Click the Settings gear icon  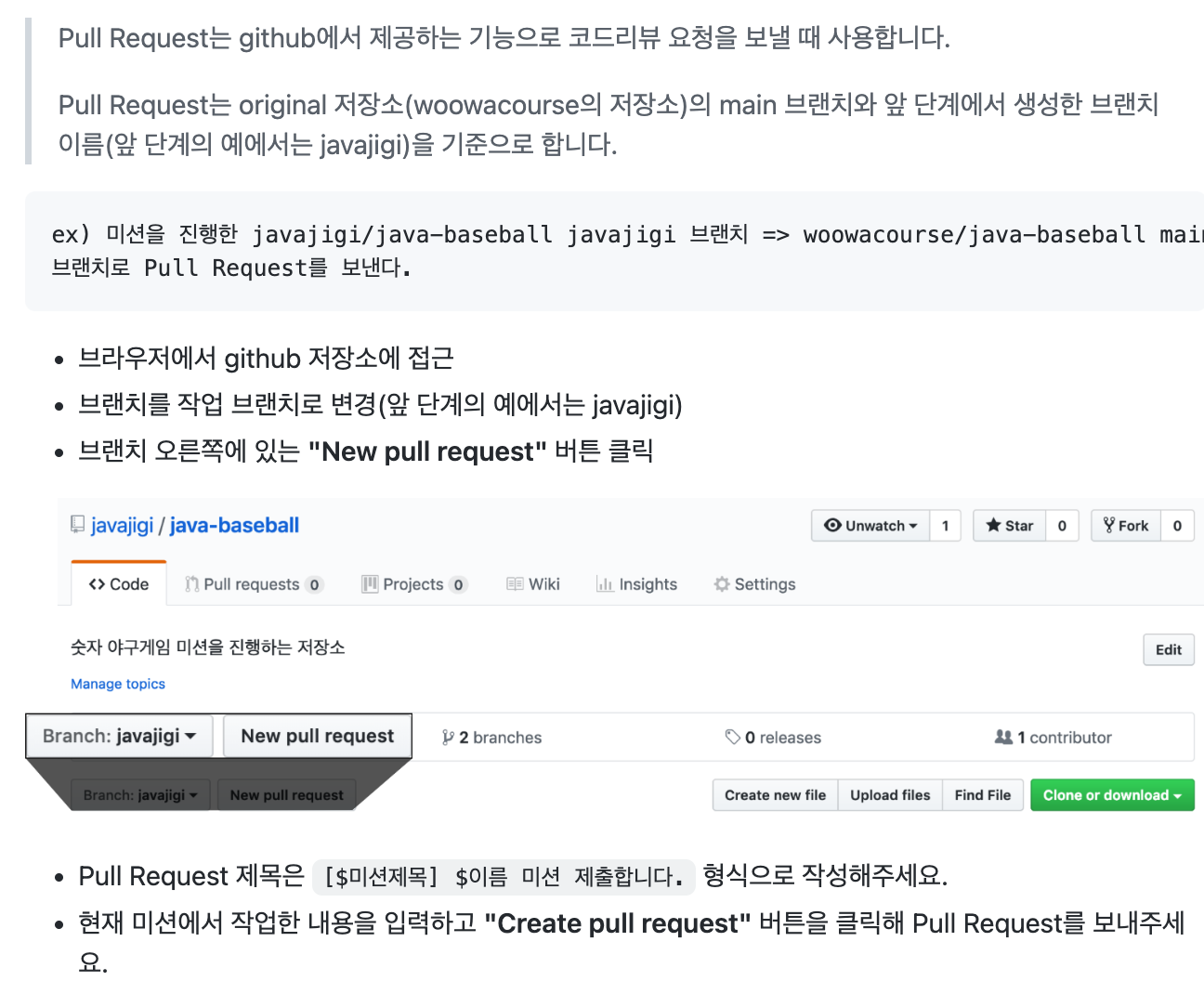pos(722,584)
